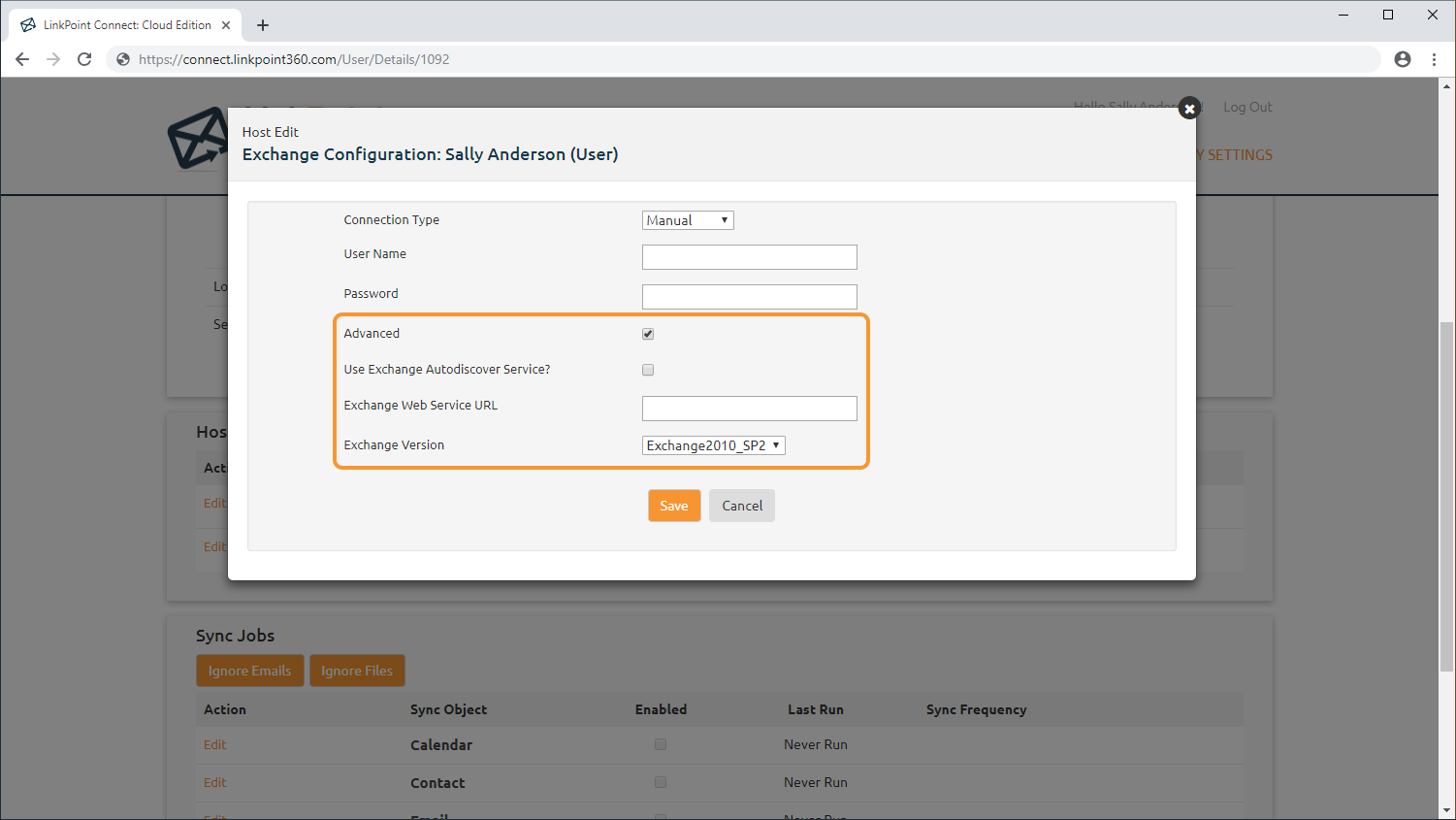
Task: Cancel the Host Edit dialog
Action: tap(742, 506)
